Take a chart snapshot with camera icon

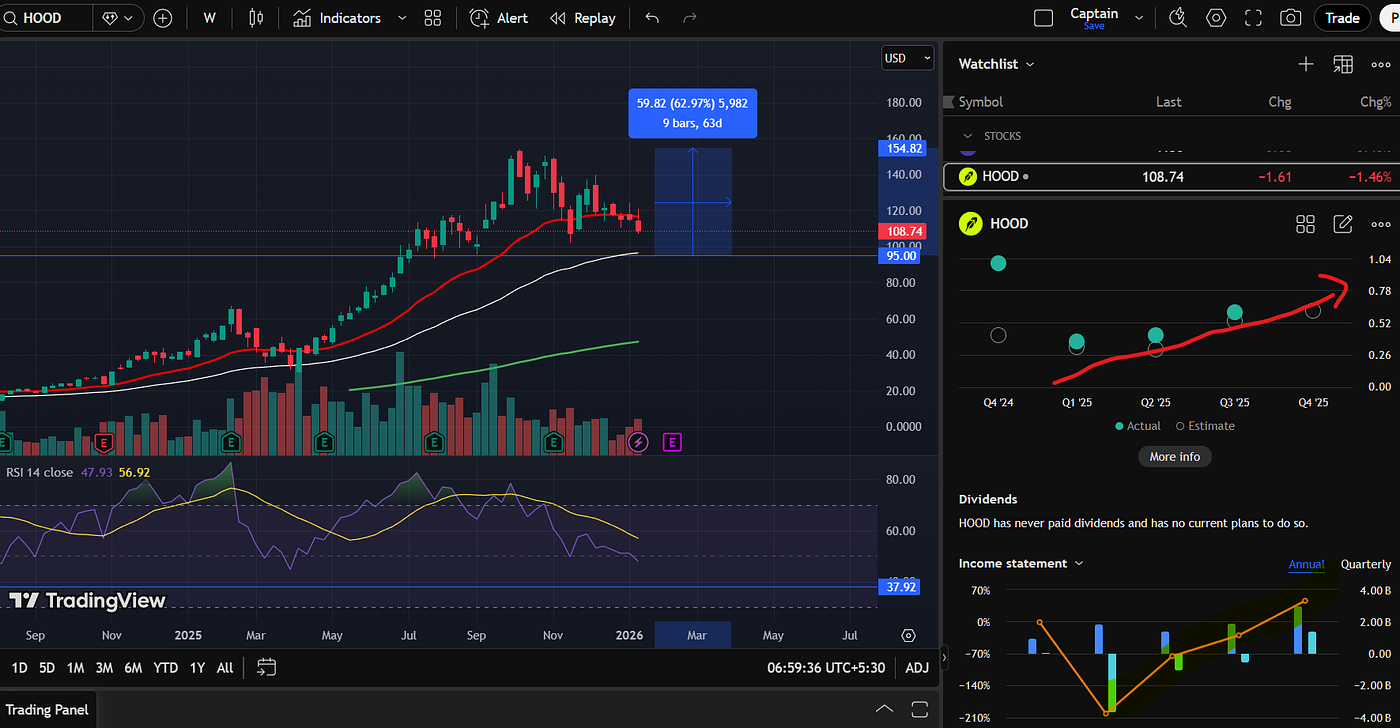point(1291,18)
